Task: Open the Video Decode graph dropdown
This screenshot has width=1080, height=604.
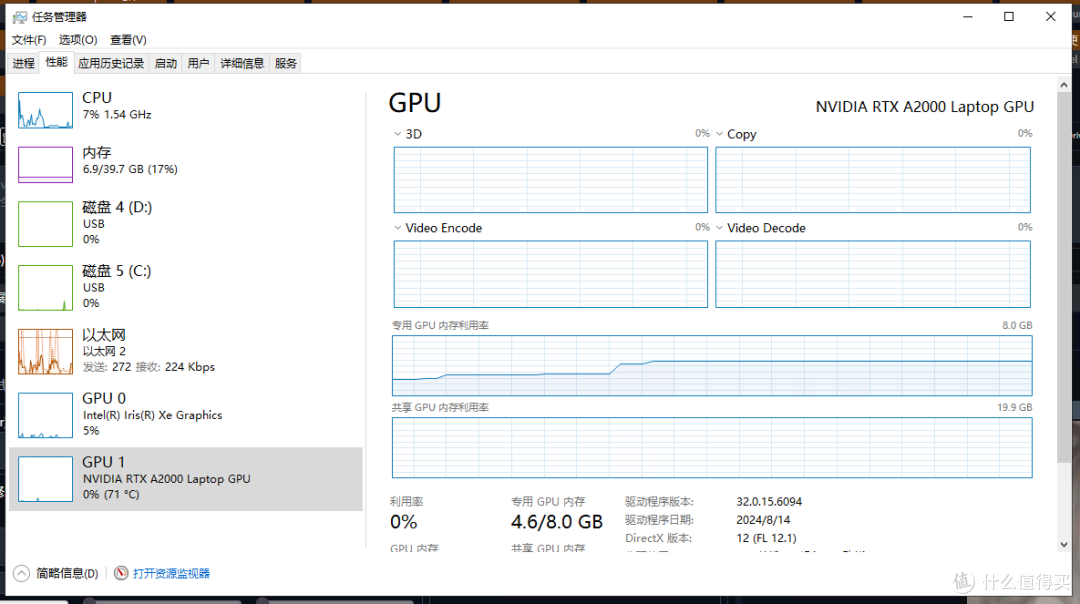Action: pos(720,228)
